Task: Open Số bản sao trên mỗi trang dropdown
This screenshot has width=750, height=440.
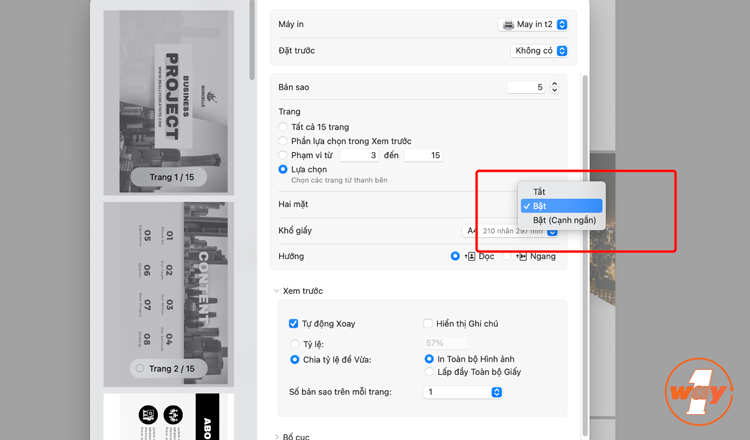Action: point(463,392)
